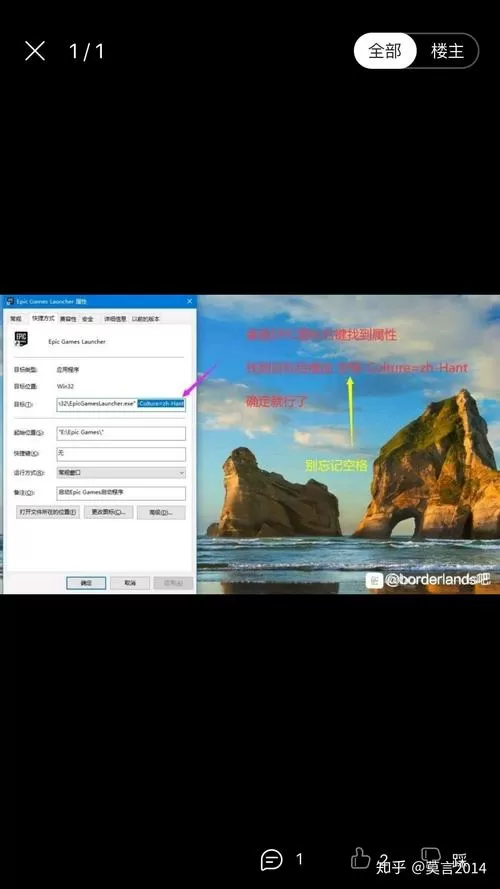Tap the thumbs-up like icon
The height and width of the screenshot is (889, 500).
tap(360, 858)
